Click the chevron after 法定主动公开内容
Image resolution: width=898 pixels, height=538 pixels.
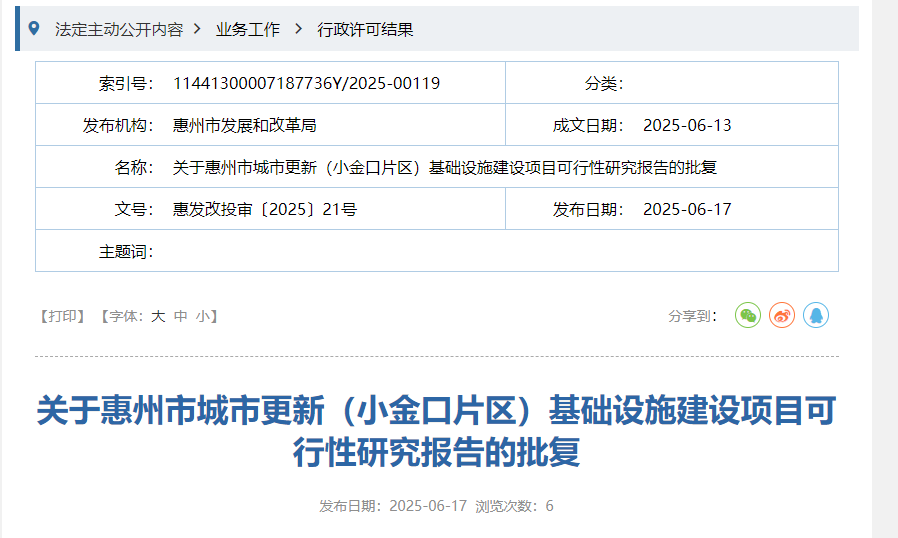point(197,29)
